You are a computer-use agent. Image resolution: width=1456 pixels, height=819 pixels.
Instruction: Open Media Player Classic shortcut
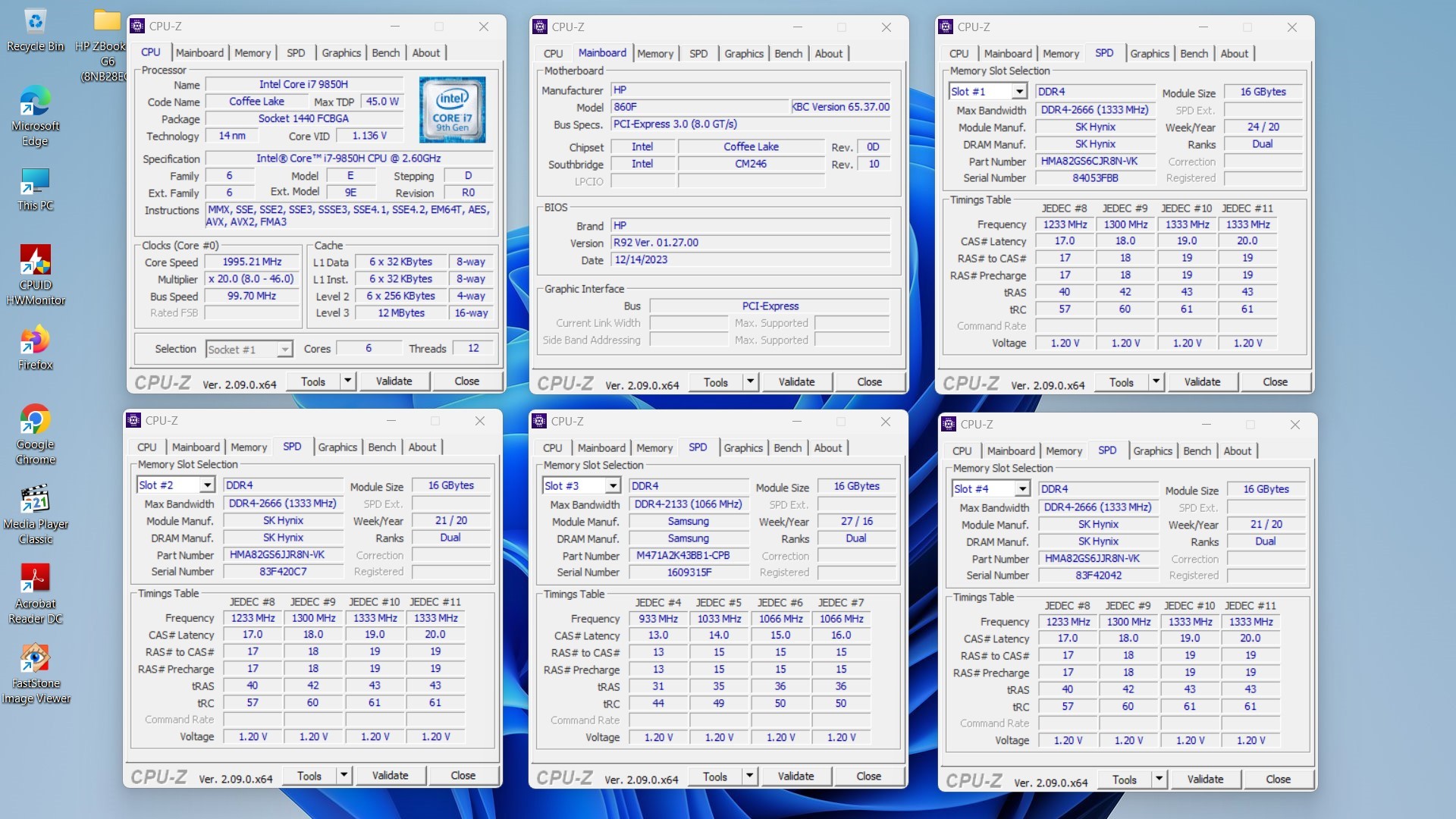tap(35, 514)
